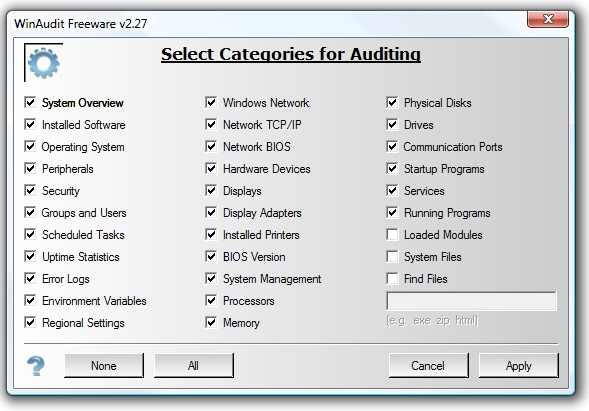The image size is (589, 411).
Task: Disable the Network BIOS checkbox
Action: click(211, 146)
